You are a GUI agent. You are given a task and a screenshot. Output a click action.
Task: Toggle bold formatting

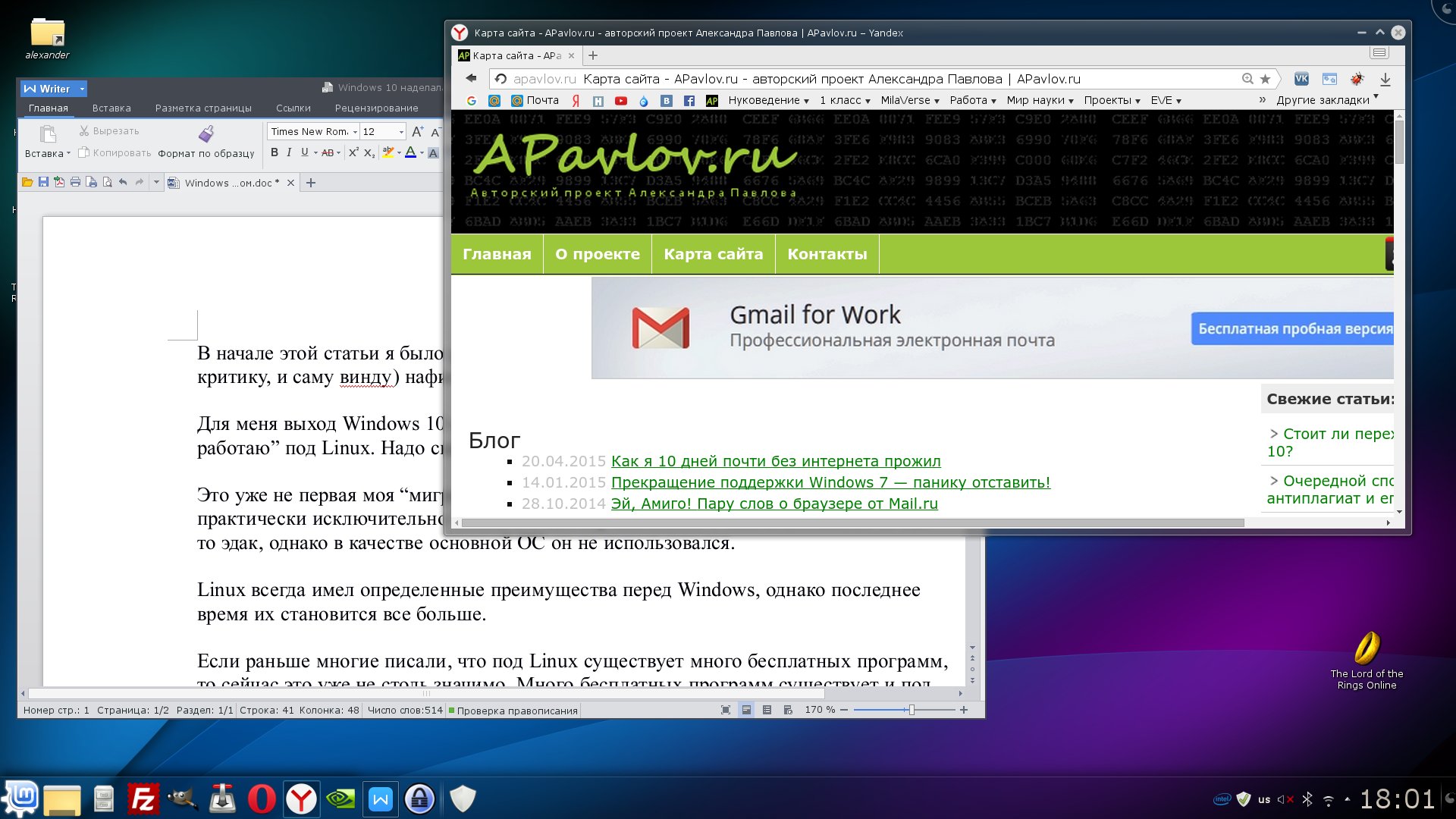(x=275, y=152)
